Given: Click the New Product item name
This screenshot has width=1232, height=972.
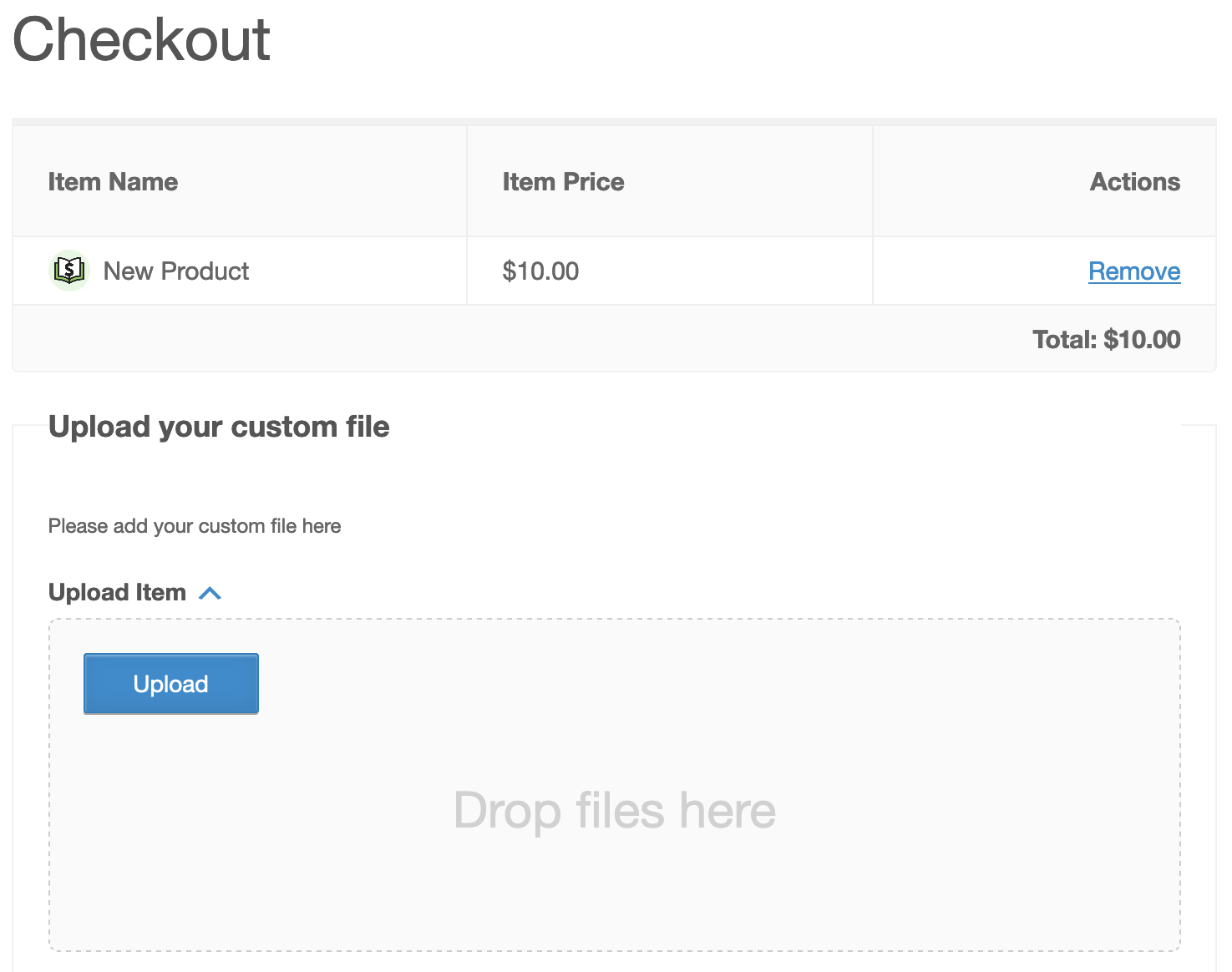Looking at the screenshot, I should (175, 271).
